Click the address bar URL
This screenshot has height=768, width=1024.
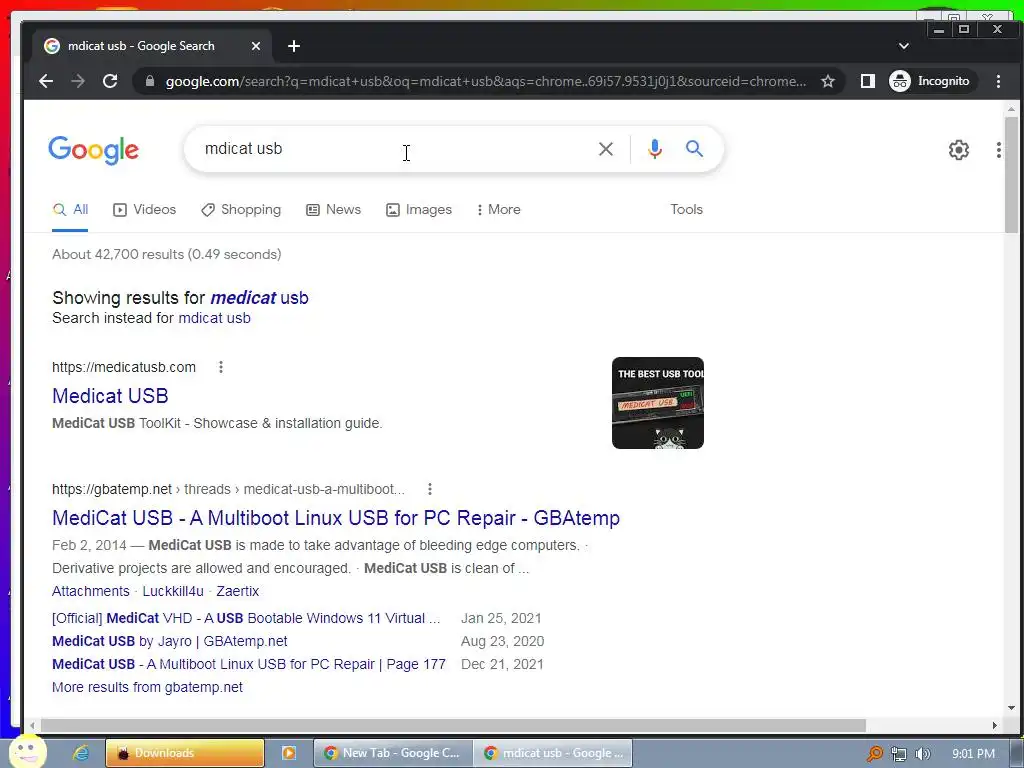pos(486,81)
